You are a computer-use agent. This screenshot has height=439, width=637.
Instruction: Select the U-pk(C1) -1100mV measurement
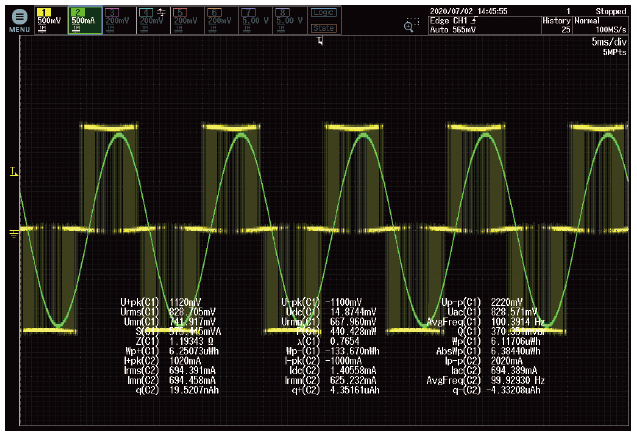(x=321, y=302)
